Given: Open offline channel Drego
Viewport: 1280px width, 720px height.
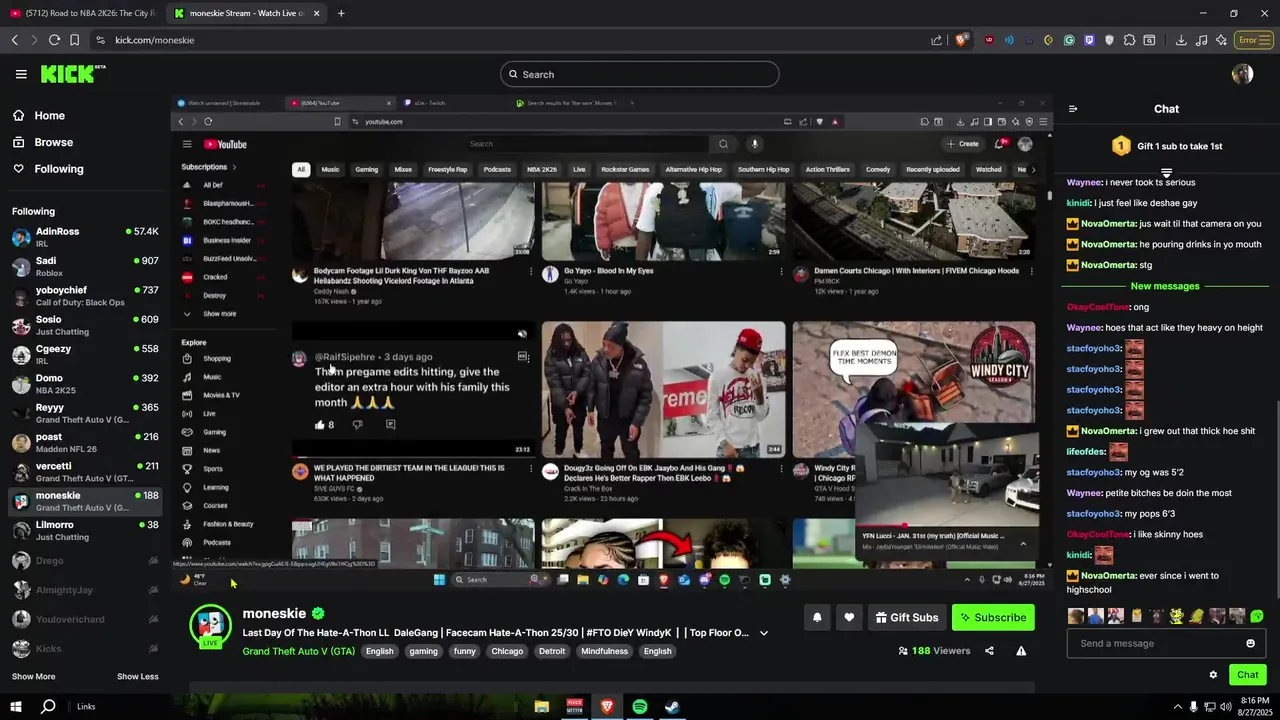Looking at the screenshot, I should pyautogui.click(x=85, y=561).
